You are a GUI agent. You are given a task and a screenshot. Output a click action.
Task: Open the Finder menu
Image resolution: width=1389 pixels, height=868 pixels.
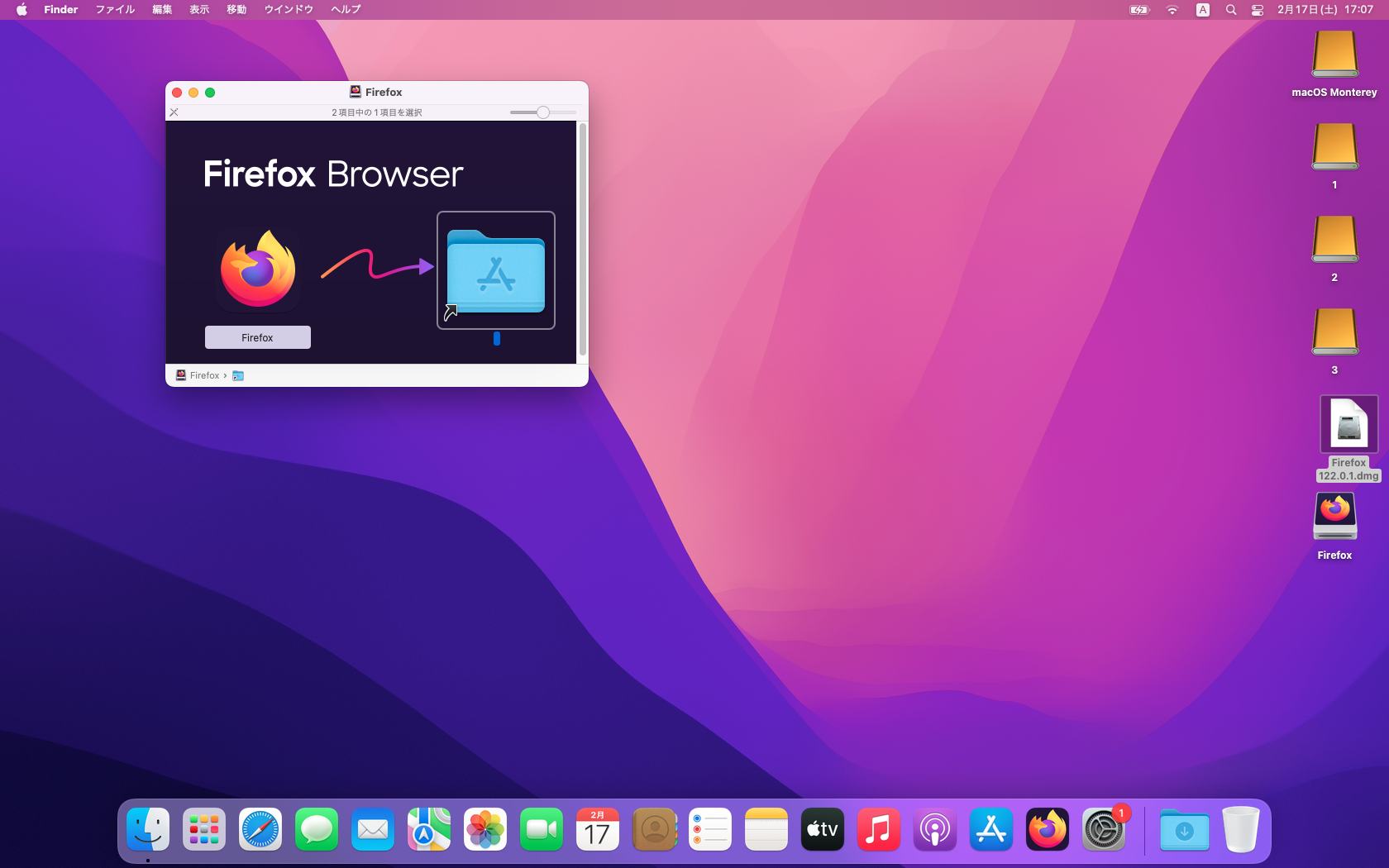click(60, 10)
